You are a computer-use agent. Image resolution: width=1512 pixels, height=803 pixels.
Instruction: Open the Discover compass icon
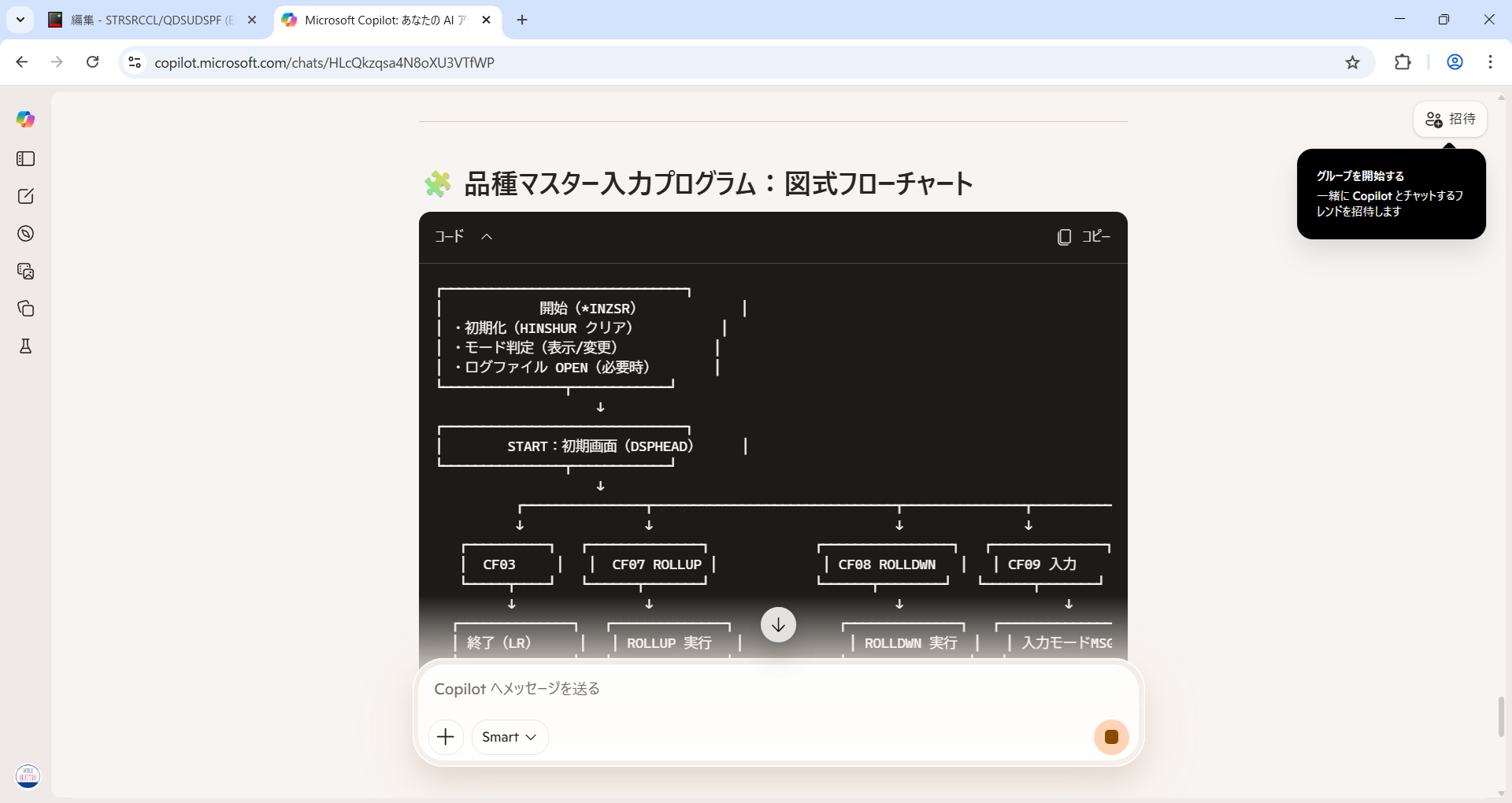[x=26, y=234]
